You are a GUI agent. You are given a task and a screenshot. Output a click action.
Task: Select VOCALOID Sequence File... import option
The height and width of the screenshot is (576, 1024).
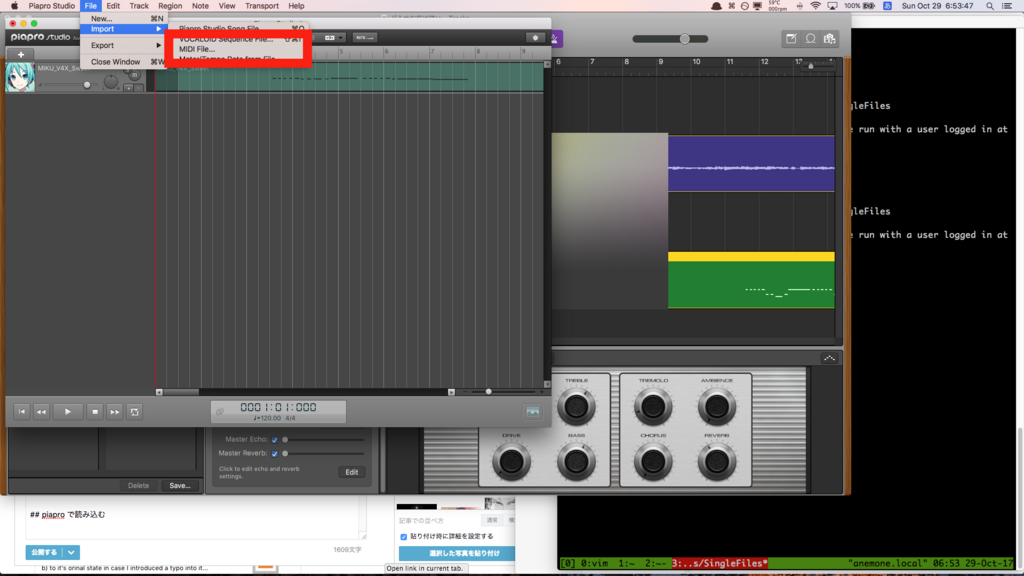coord(226,39)
